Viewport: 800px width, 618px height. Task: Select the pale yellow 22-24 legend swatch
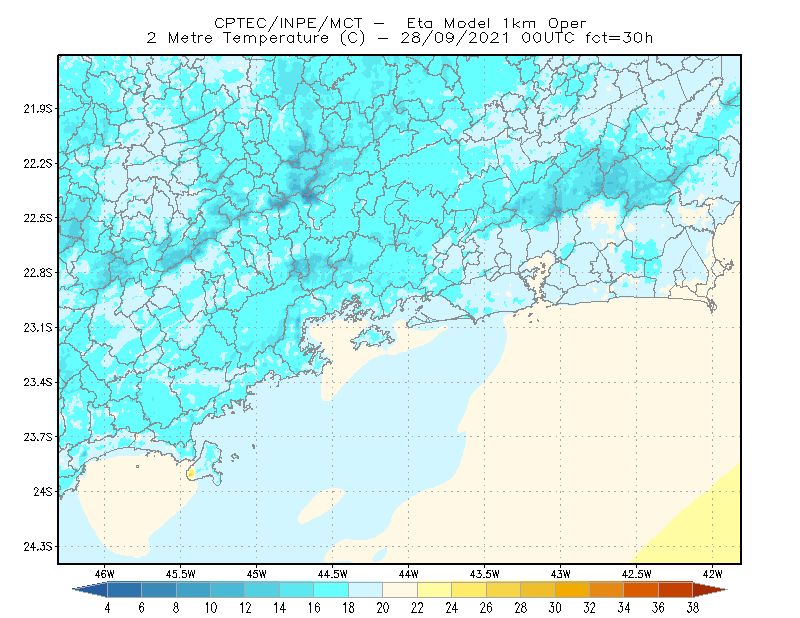[x=435, y=589]
